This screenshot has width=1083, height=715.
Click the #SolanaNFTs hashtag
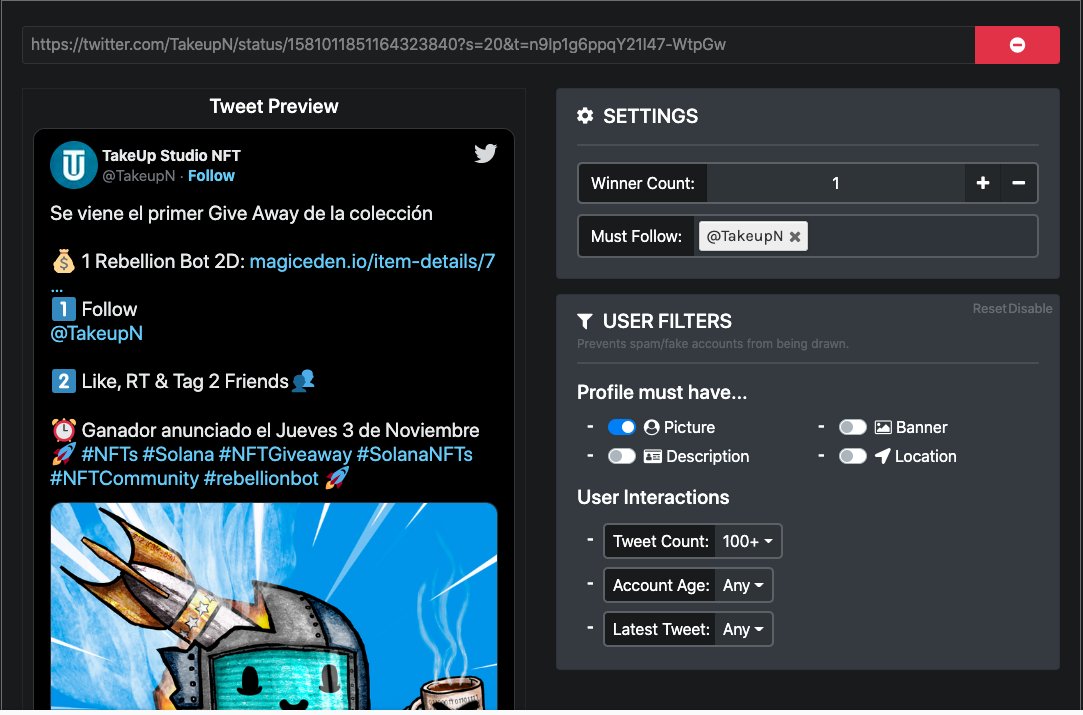(x=414, y=455)
